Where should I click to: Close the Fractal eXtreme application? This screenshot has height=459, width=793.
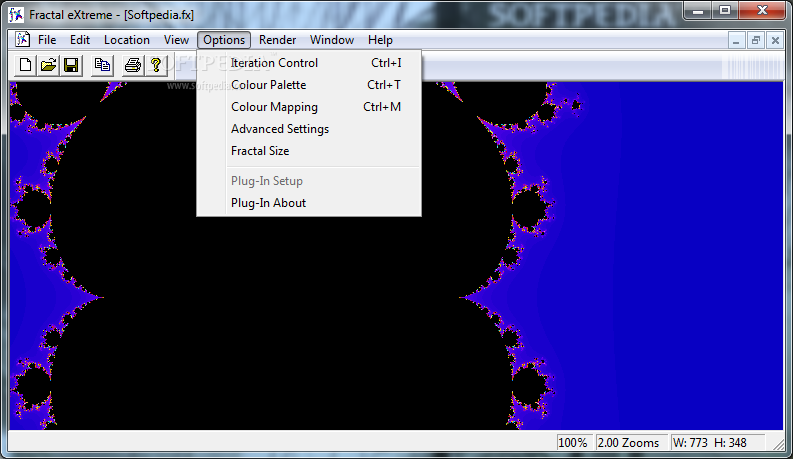(x=763, y=11)
